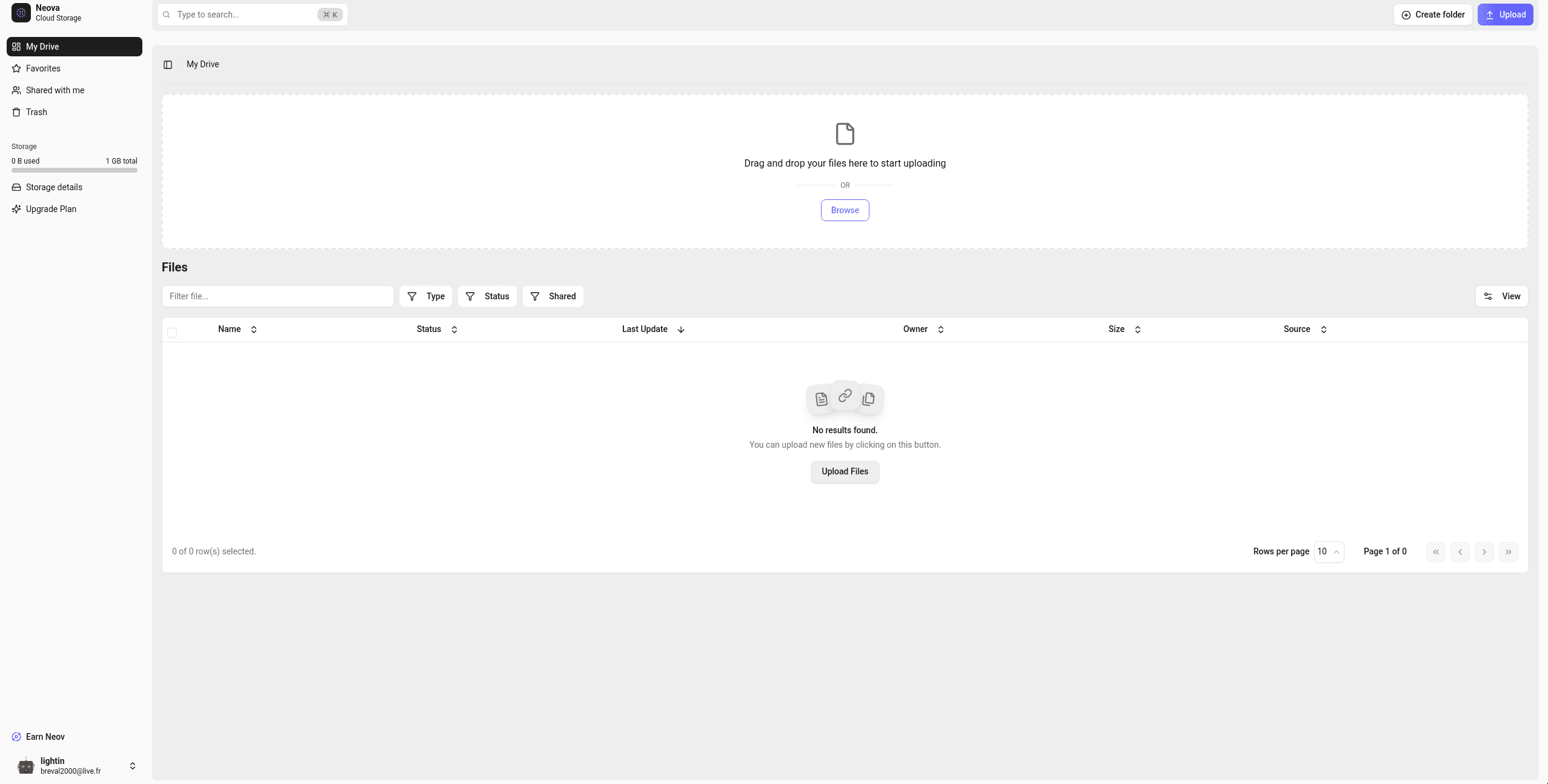Click the Earn Neov link

pyautogui.click(x=45, y=737)
